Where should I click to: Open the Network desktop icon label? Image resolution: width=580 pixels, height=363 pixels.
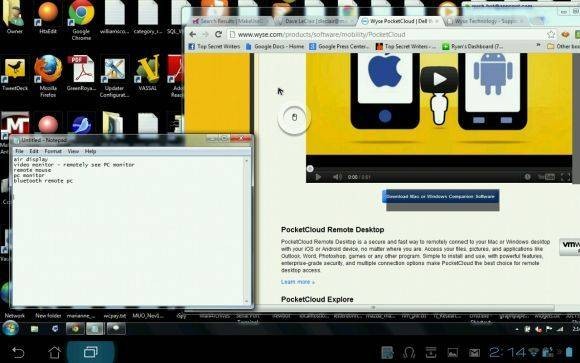pos(15,316)
